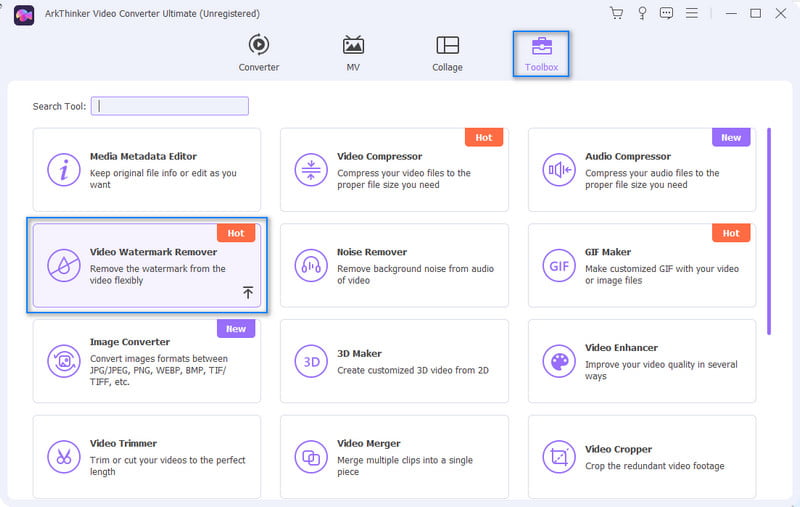Click 'Keep original file info' description text
This screenshot has height=507, width=800.
(x=163, y=179)
